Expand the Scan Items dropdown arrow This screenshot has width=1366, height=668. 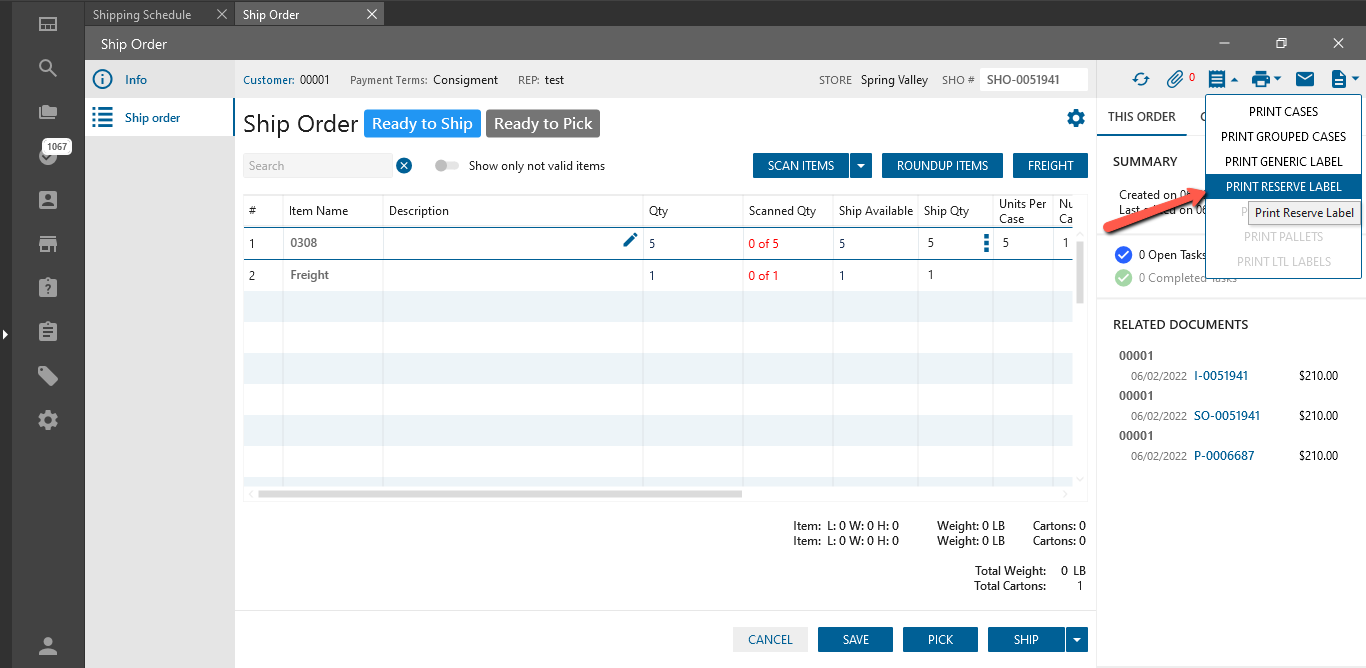point(861,166)
